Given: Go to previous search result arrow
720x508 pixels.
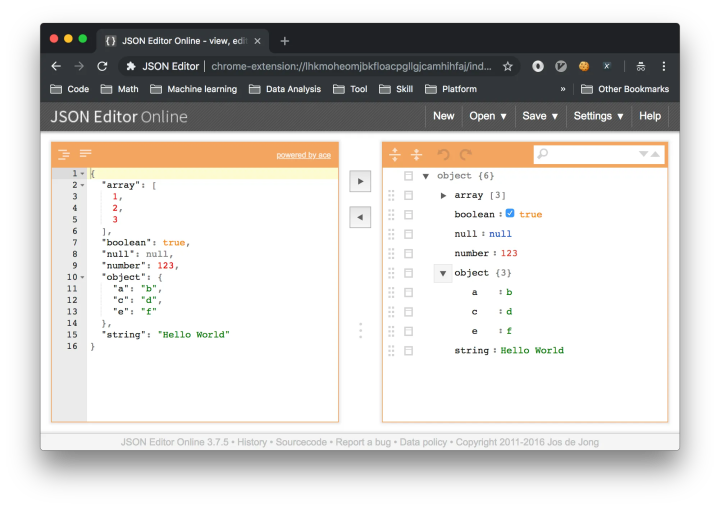Looking at the screenshot, I should (x=656, y=154).
